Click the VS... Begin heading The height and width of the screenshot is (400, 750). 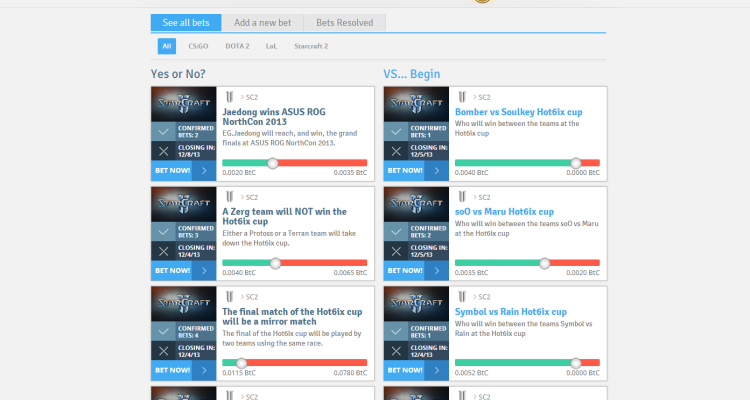pos(411,74)
